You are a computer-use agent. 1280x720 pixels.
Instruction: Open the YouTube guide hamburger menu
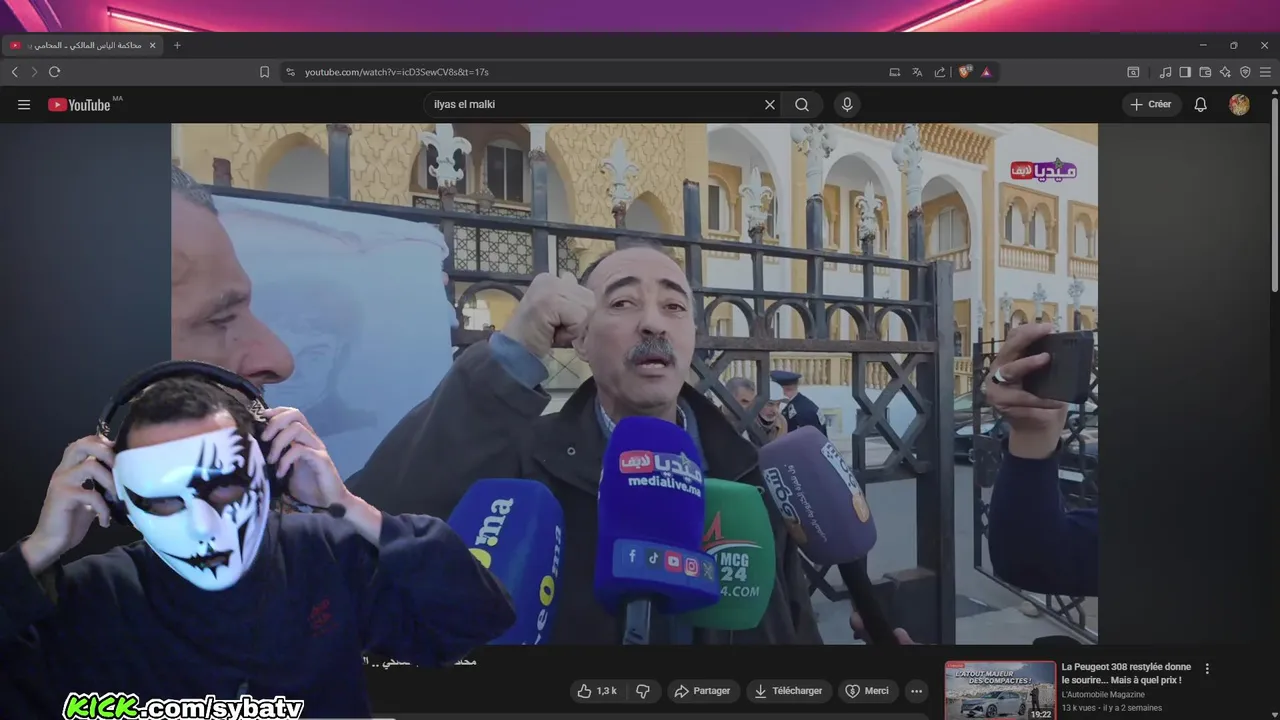click(24, 104)
